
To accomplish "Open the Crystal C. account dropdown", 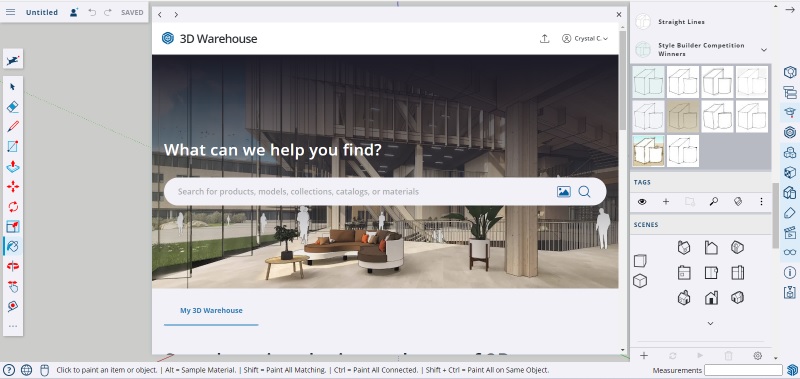I will (x=585, y=38).
